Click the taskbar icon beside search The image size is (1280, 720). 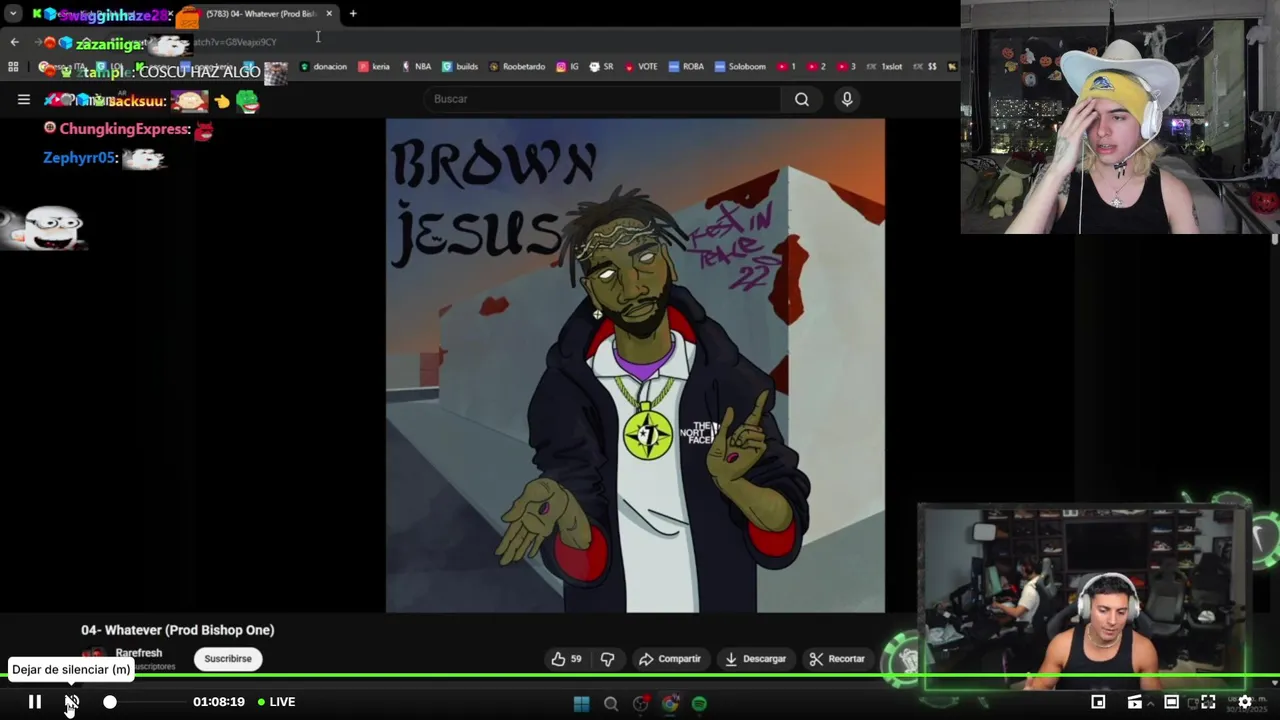(641, 704)
